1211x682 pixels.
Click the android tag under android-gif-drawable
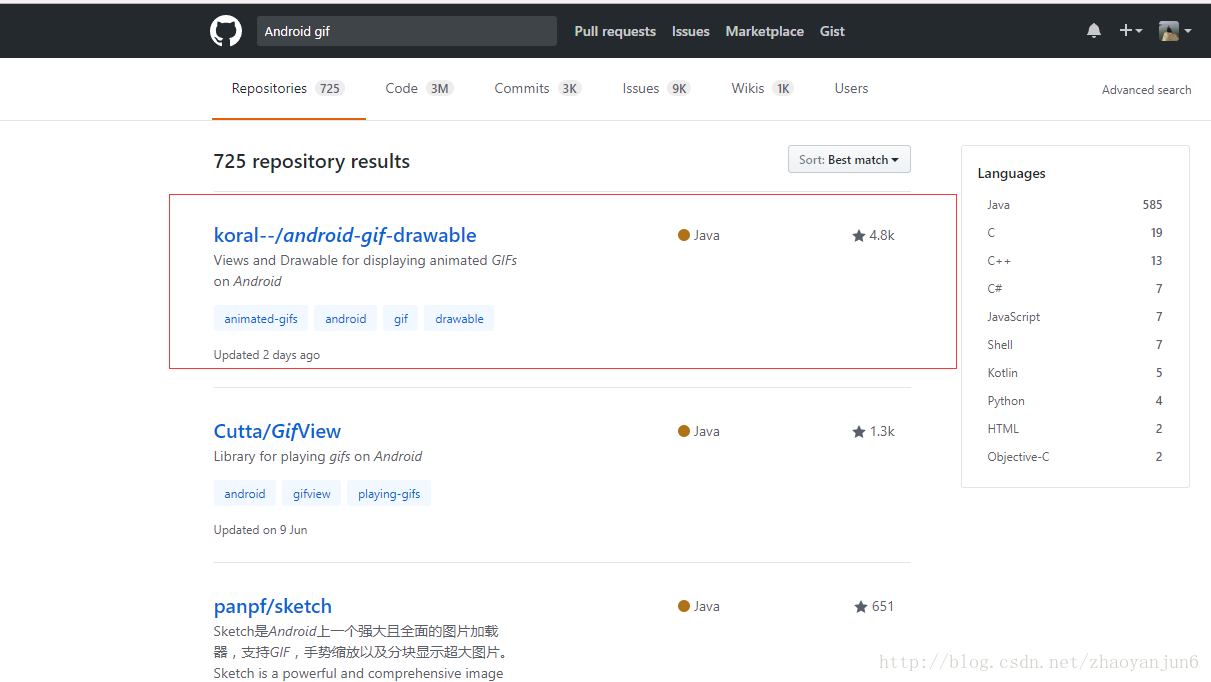[x=346, y=319]
